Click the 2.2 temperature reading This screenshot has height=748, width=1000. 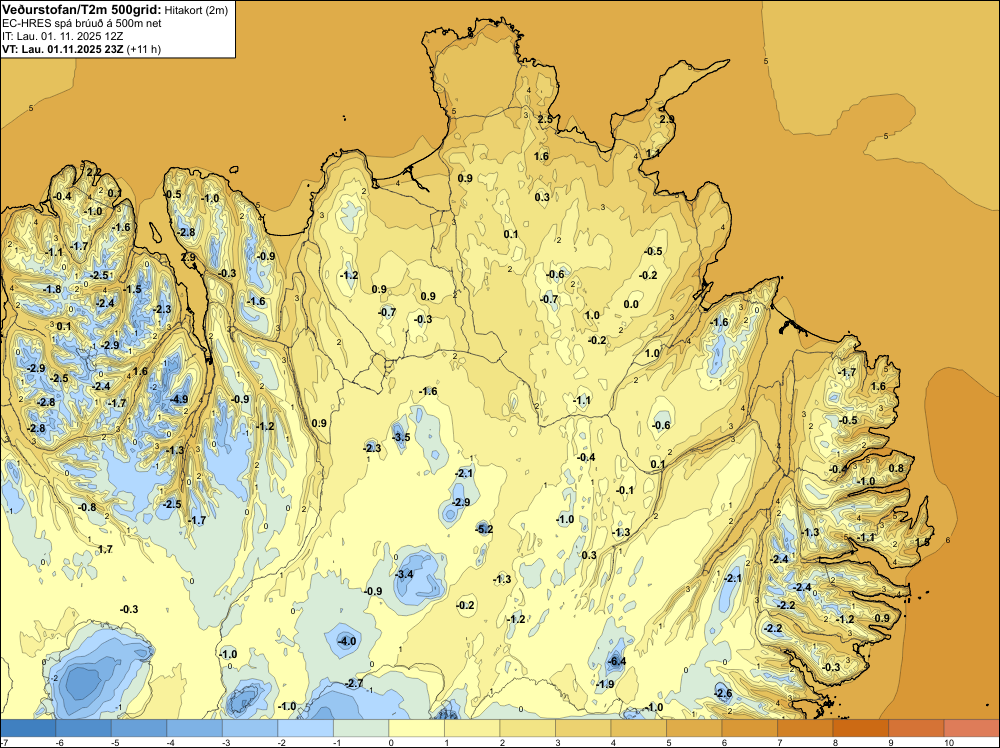[x=93, y=172]
